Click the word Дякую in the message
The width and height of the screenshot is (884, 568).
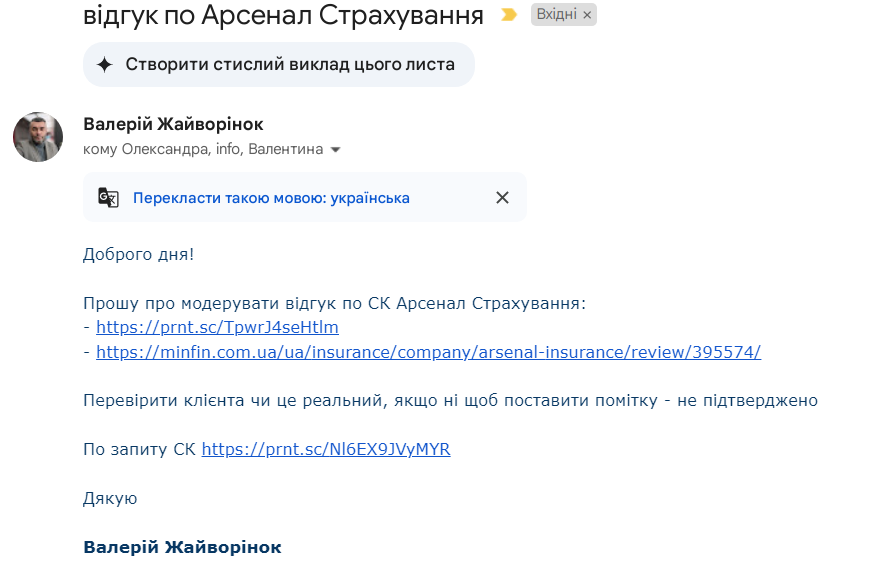110,498
